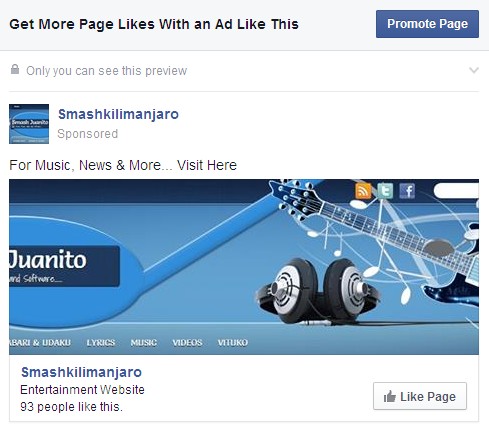
Task: Open the preview options chevron dropdown
Action: [x=474, y=70]
